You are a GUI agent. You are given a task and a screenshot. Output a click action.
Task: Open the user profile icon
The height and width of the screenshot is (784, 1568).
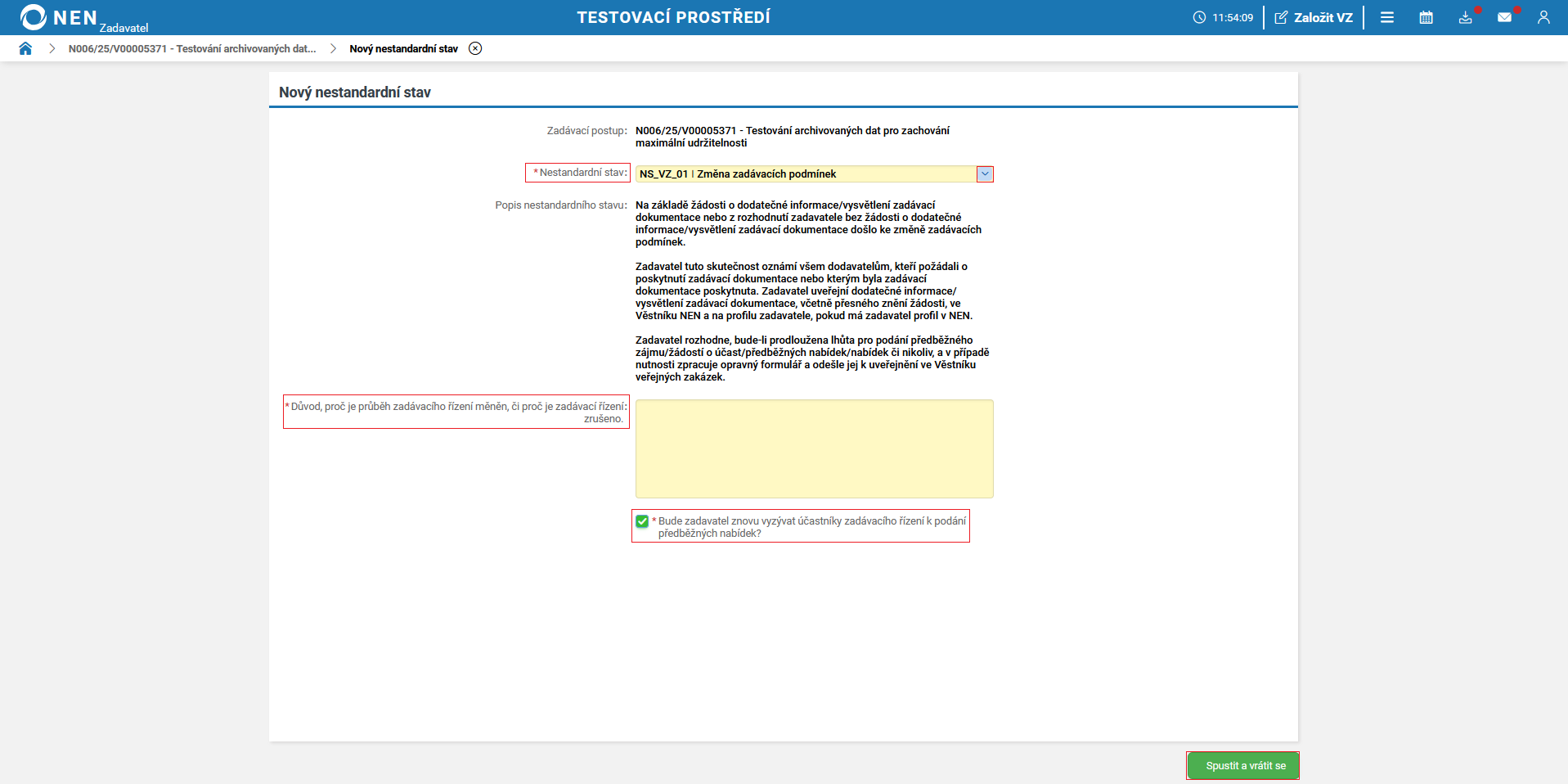pos(1543,17)
